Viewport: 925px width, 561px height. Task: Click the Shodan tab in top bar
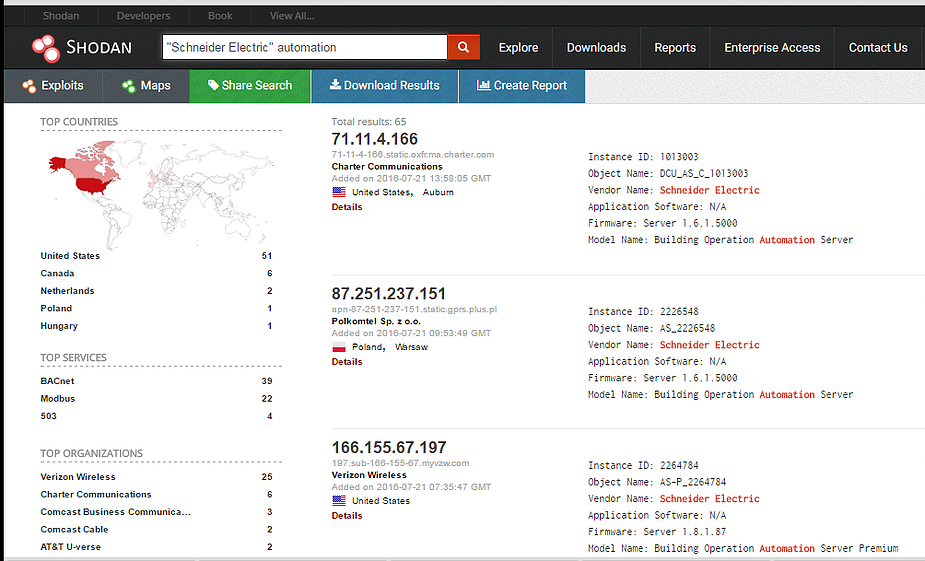(61, 16)
